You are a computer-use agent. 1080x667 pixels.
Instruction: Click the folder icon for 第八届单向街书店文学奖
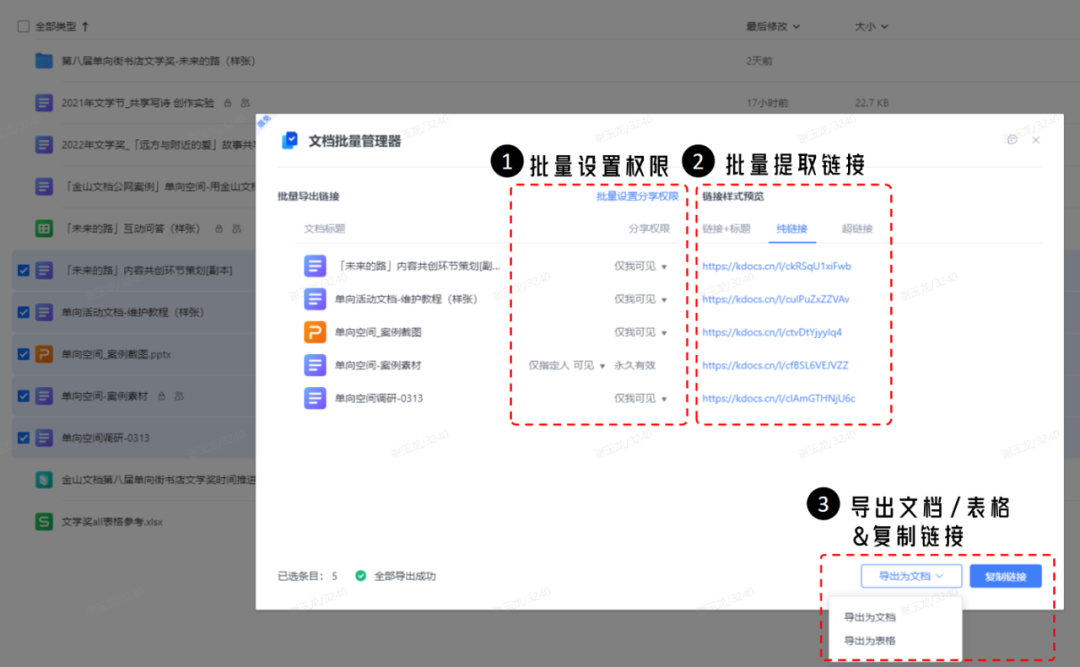point(44,61)
